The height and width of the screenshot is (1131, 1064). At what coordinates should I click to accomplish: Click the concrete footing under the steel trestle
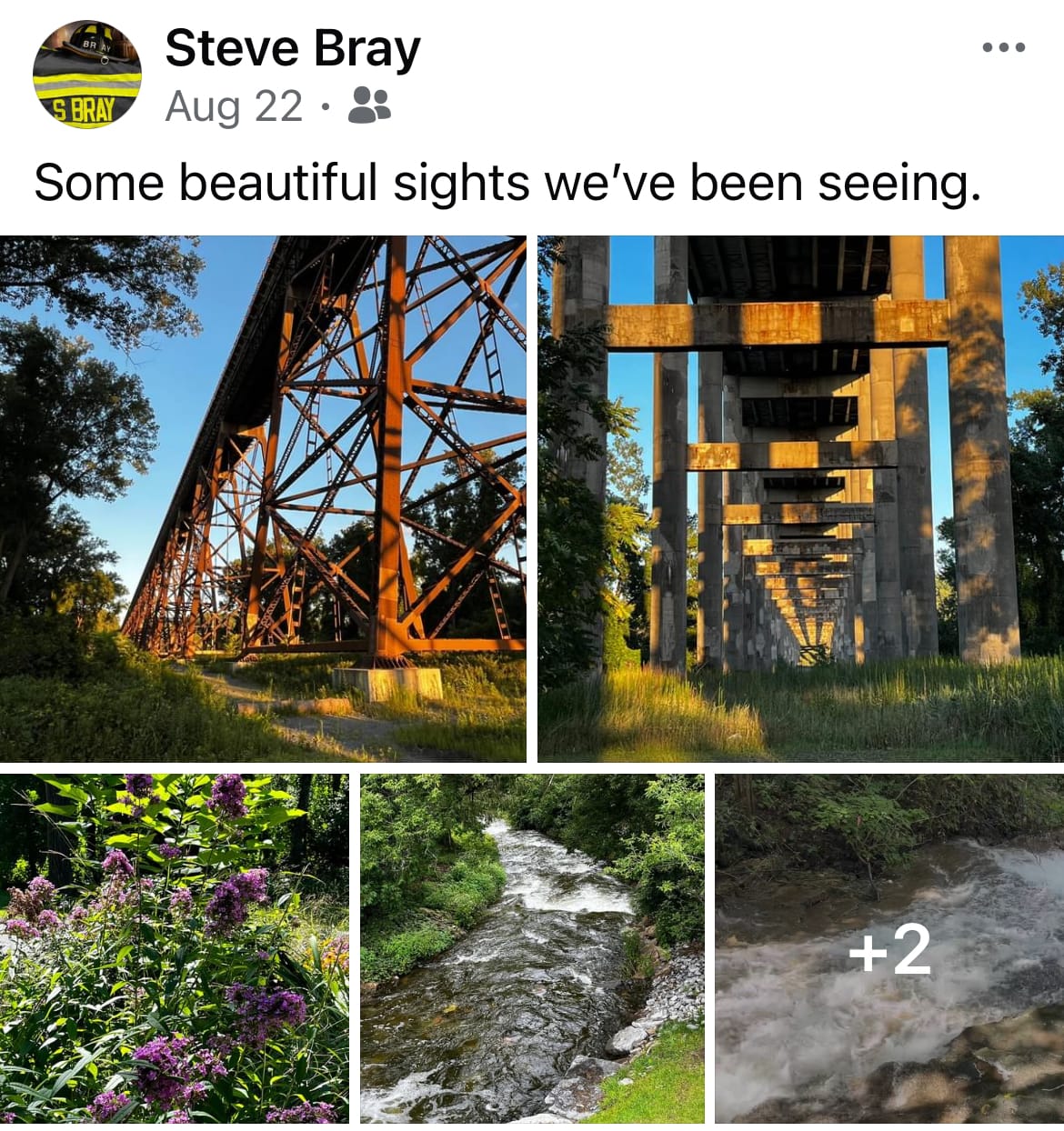tap(387, 683)
